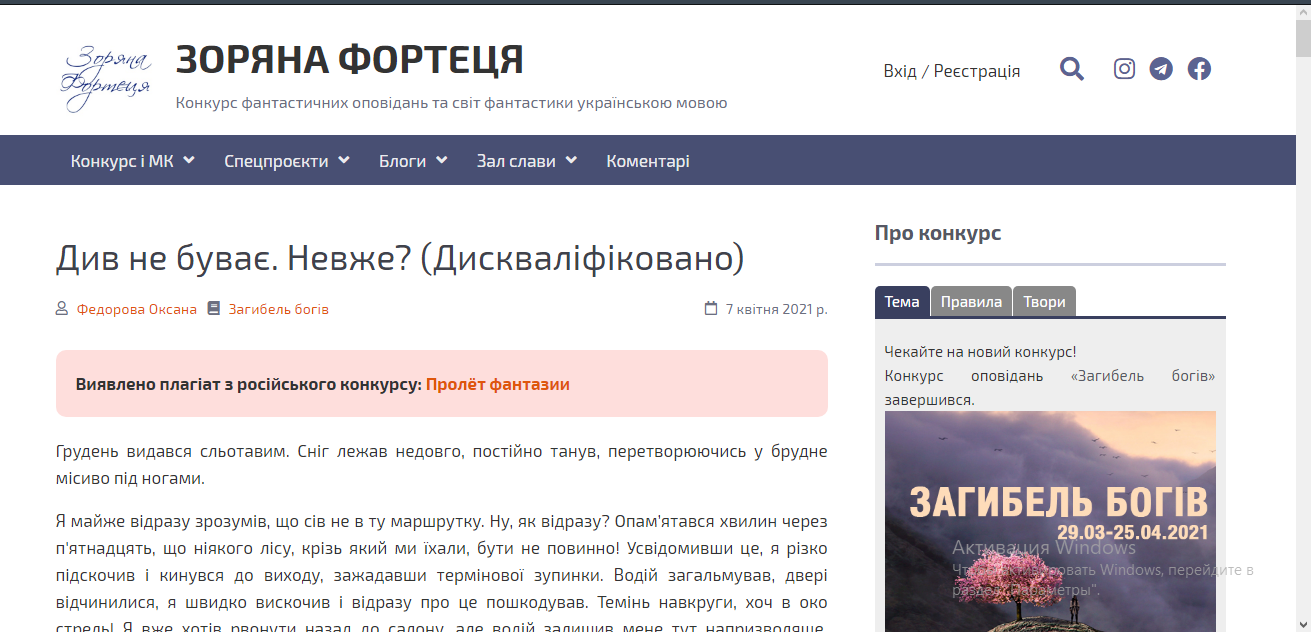Click the Вхід / Реєстрація link
Viewport: 1311px width, 632px height.
[951, 71]
